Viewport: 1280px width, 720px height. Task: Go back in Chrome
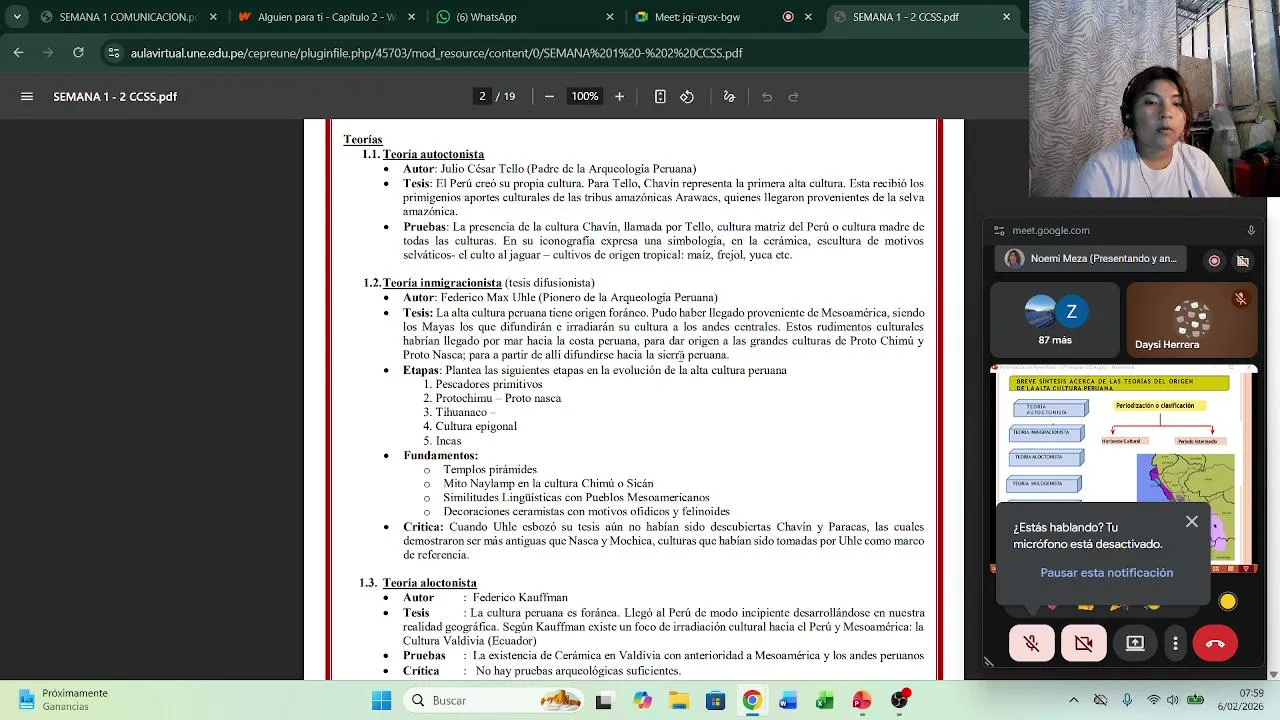(18, 53)
